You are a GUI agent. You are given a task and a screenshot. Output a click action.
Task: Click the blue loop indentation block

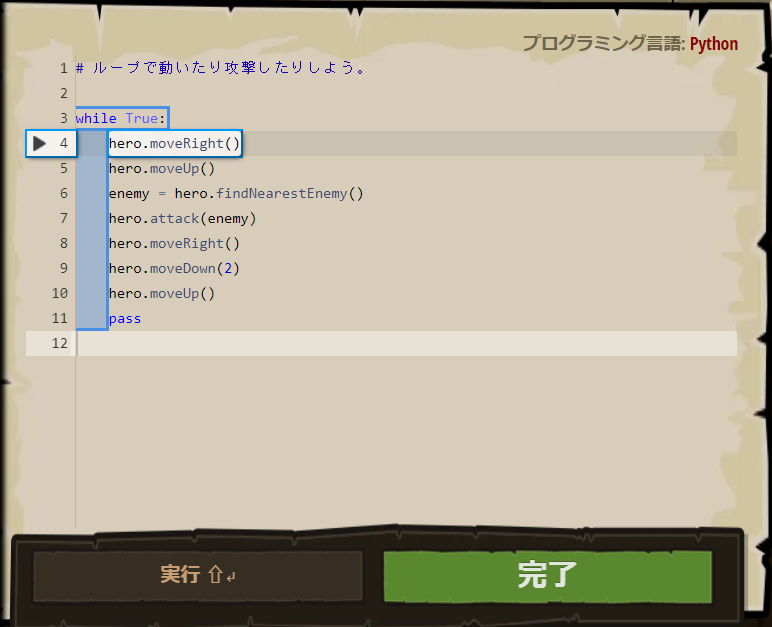pyautogui.click(x=92, y=231)
